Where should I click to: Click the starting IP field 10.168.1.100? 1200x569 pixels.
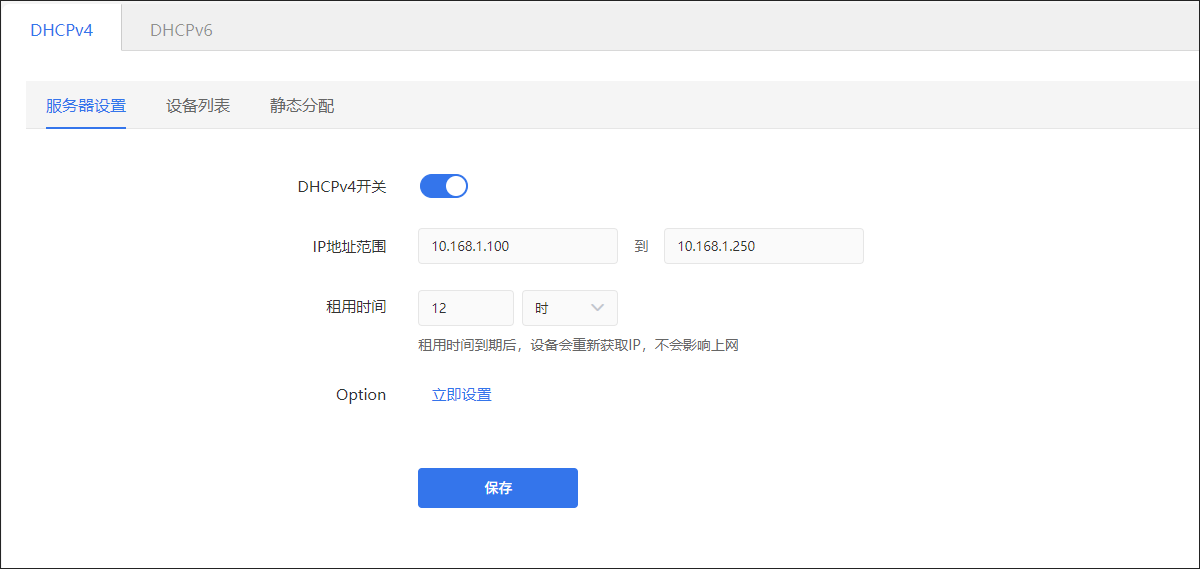click(x=517, y=246)
